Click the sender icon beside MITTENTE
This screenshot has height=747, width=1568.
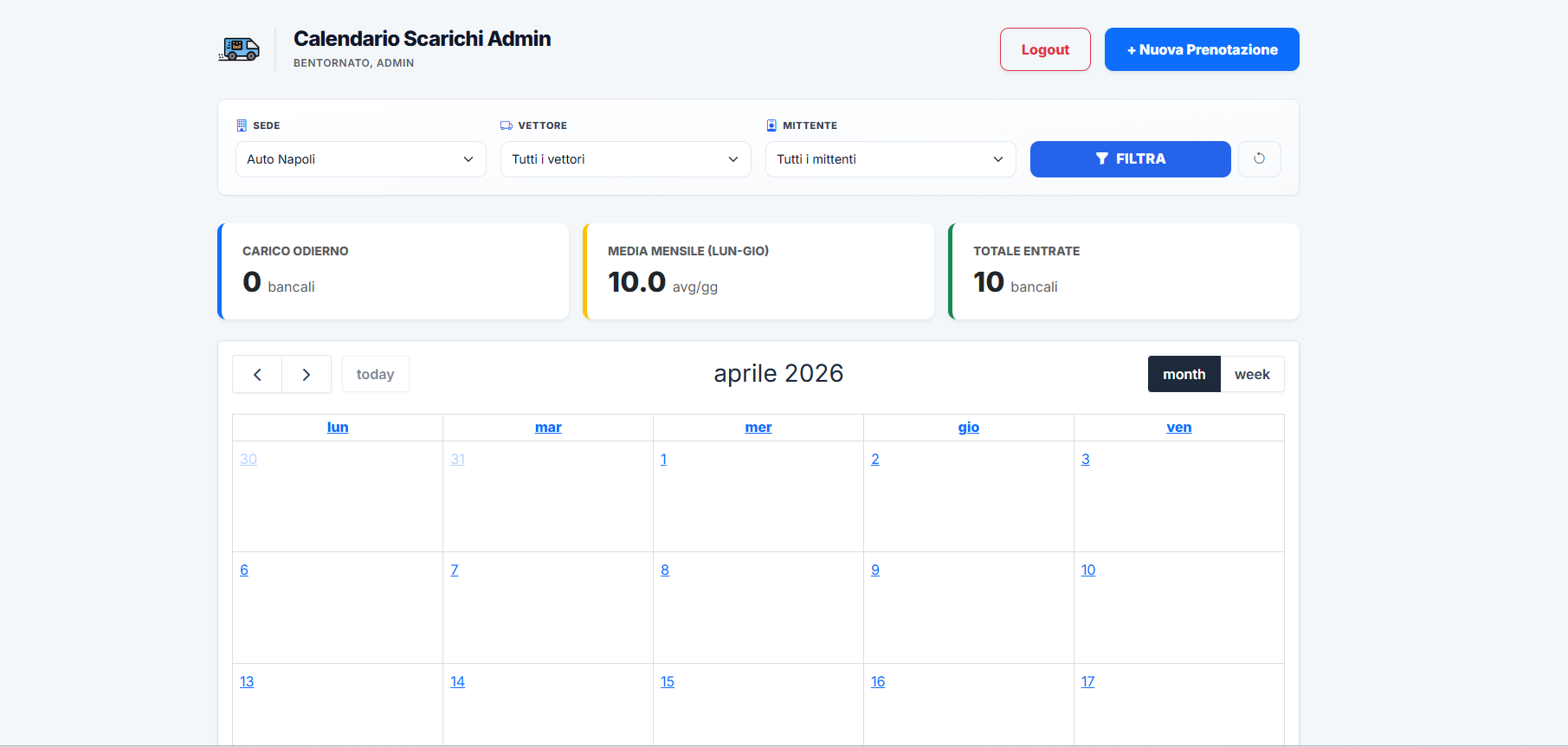(x=771, y=126)
